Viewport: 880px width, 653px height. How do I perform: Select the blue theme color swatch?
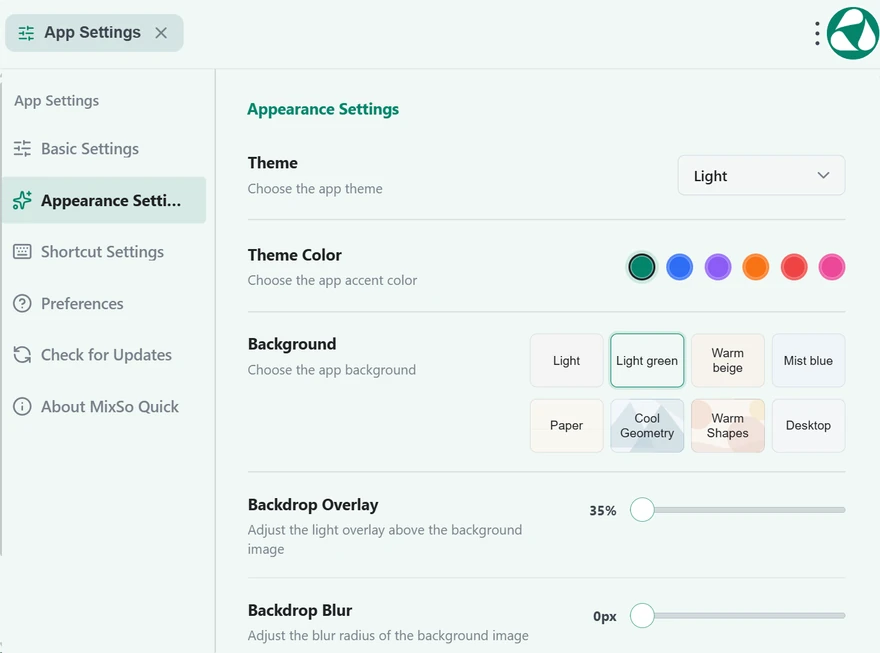[680, 267]
